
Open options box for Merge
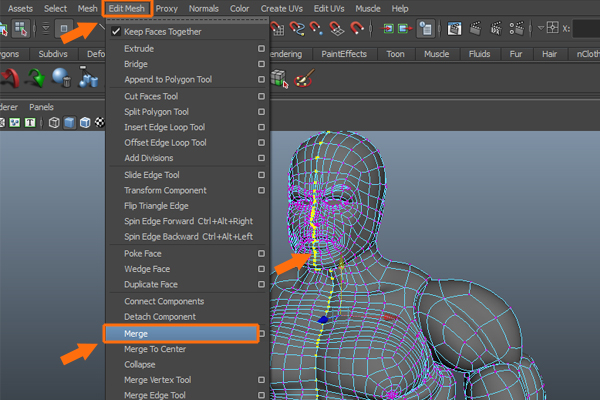(261, 333)
